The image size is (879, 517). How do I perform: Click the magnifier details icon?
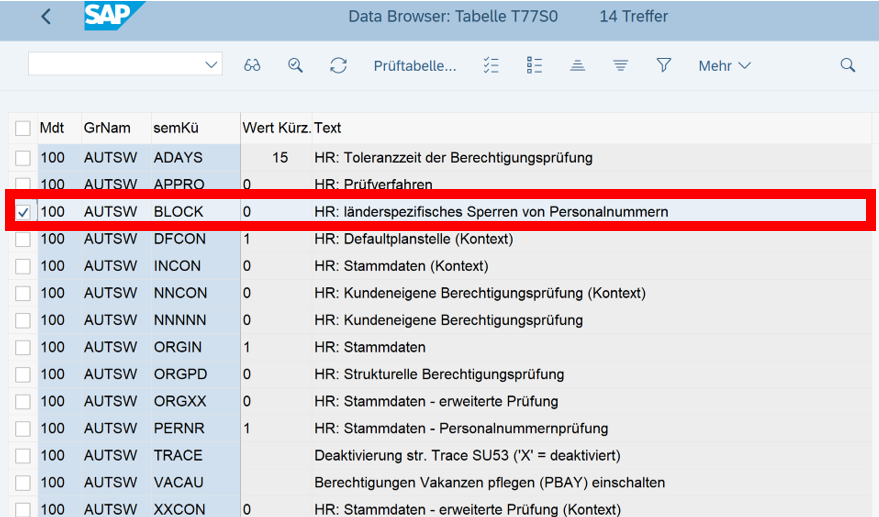(x=295, y=66)
